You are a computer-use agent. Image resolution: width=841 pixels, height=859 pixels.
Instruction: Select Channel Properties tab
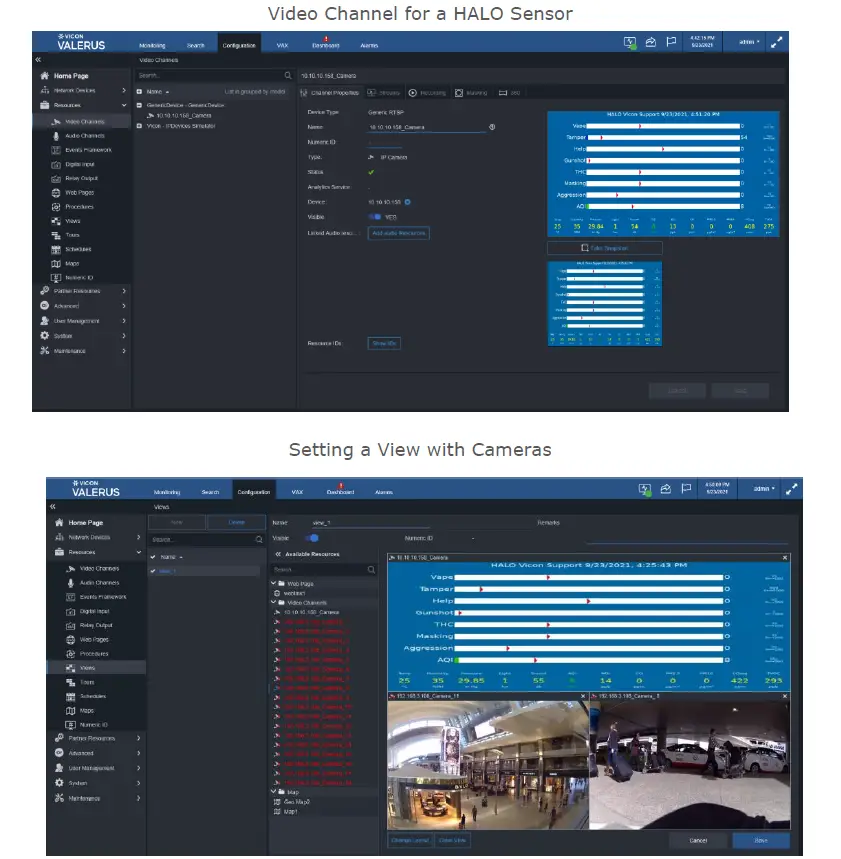pos(330,93)
